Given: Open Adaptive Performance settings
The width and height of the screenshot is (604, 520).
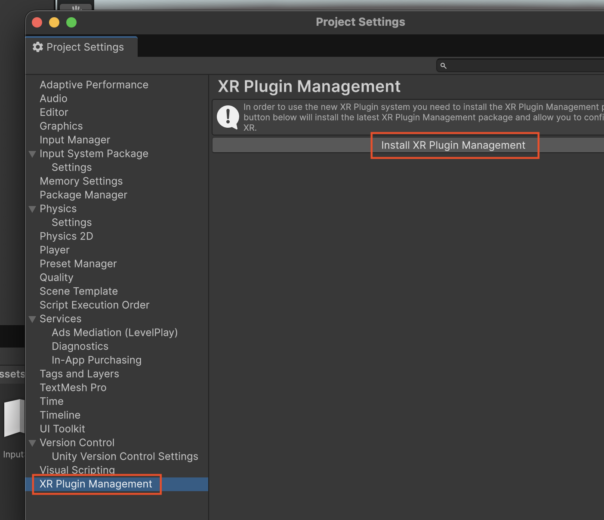Looking at the screenshot, I should [94, 85].
